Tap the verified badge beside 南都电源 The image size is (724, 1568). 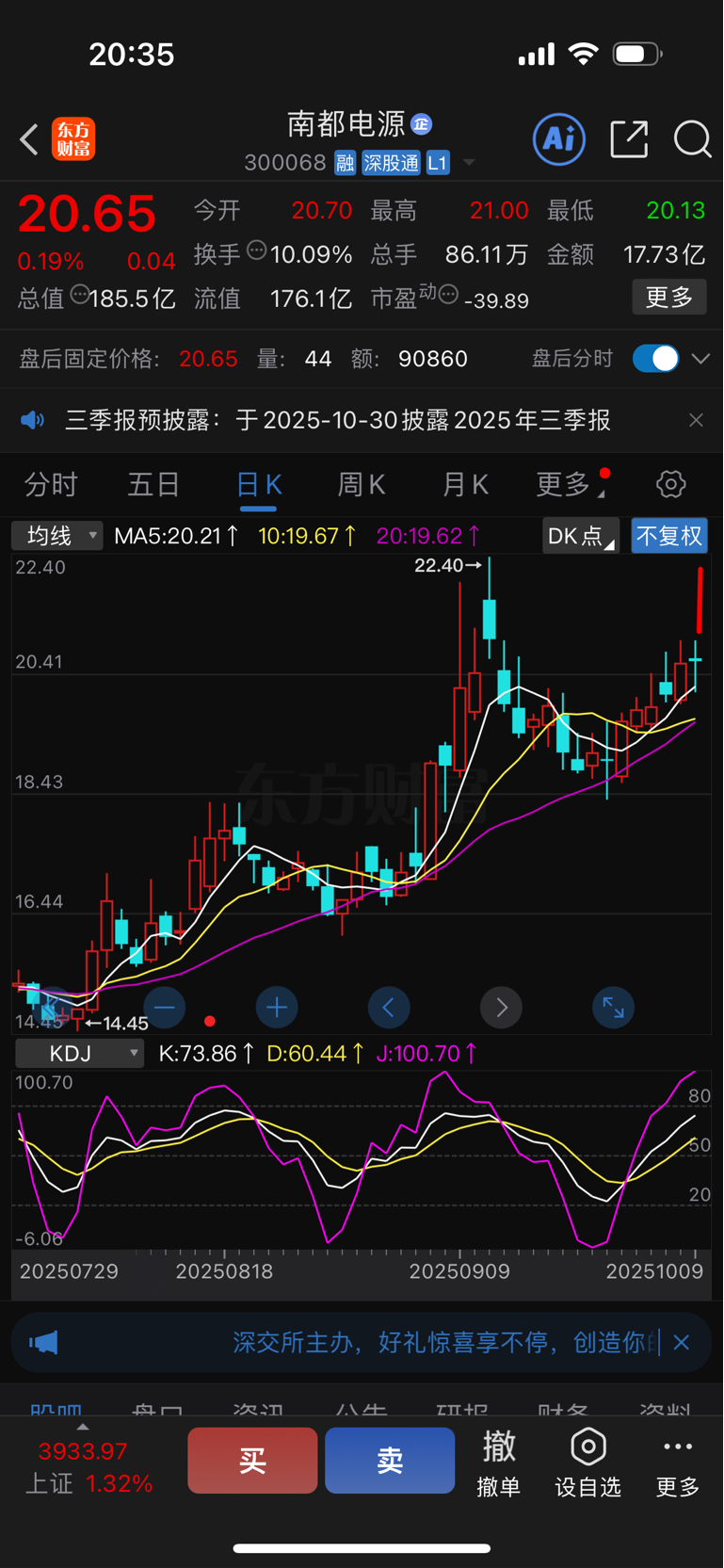422,123
